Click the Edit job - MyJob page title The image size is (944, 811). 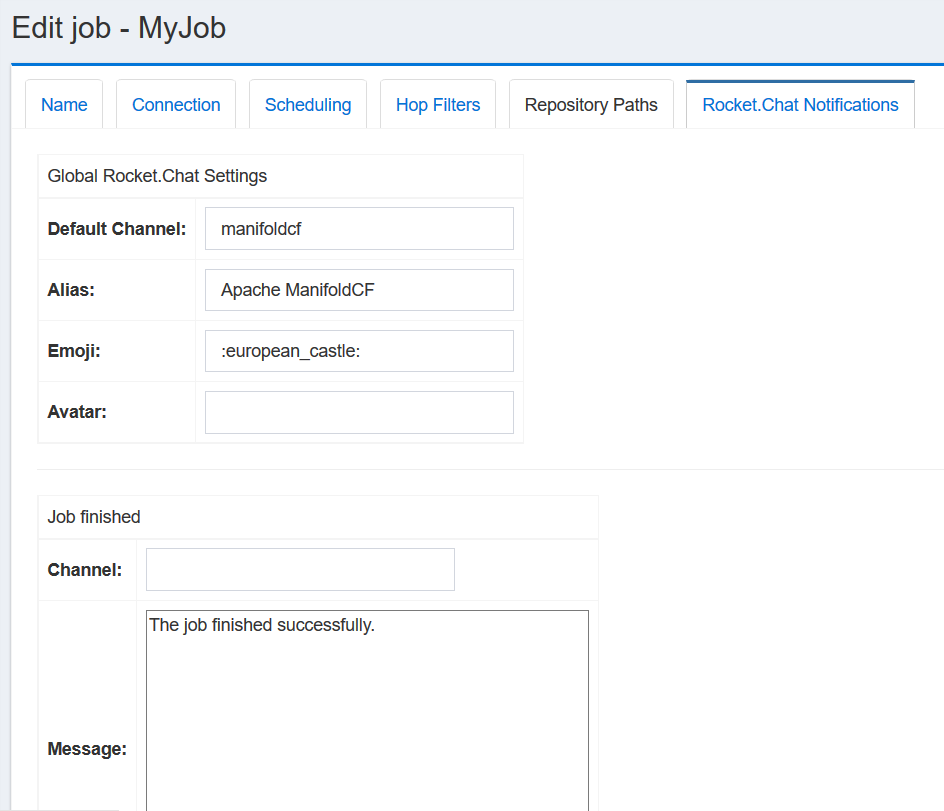pyautogui.click(x=119, y=28)
